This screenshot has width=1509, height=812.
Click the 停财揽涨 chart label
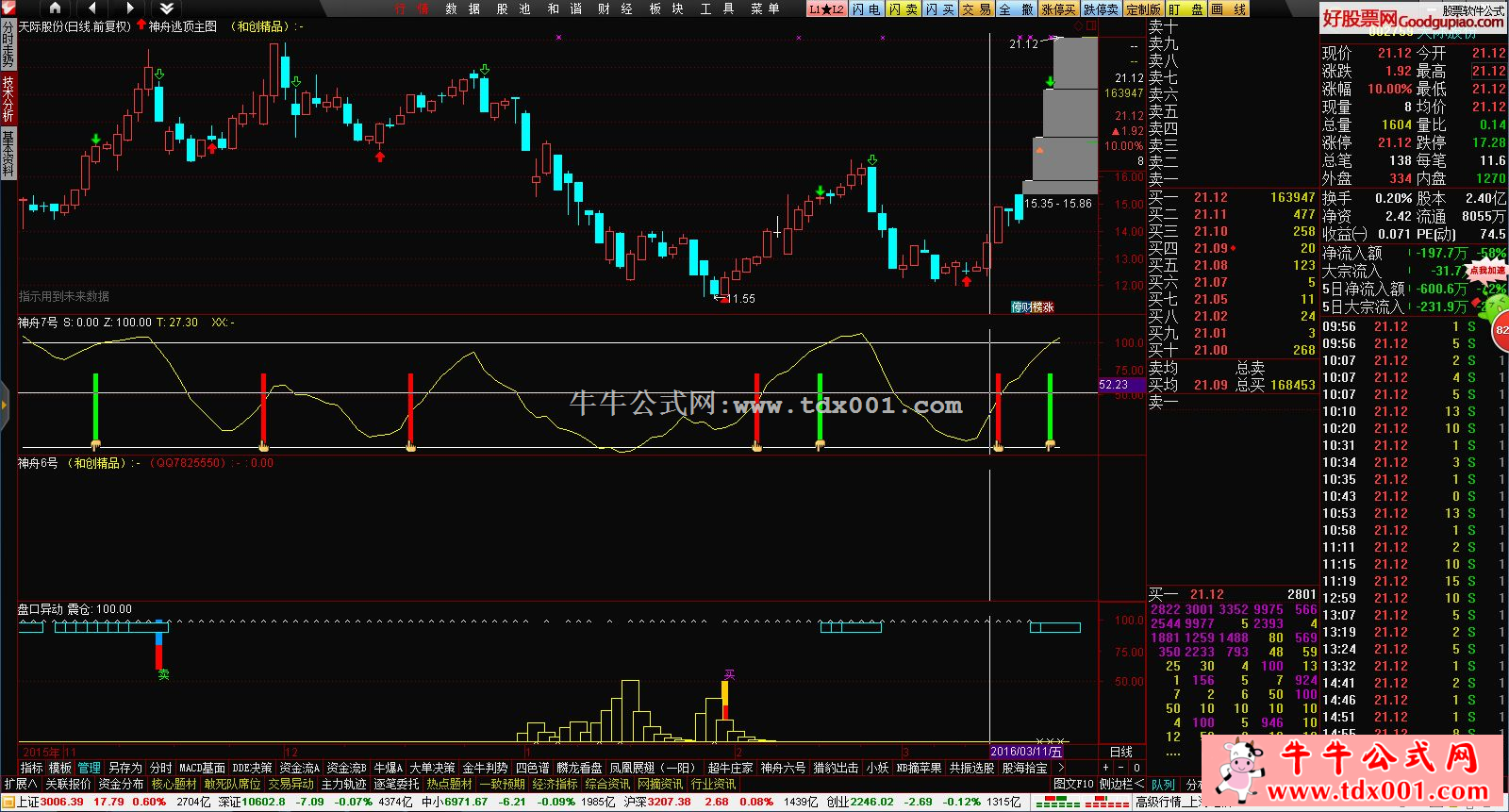click(1033, 307)
